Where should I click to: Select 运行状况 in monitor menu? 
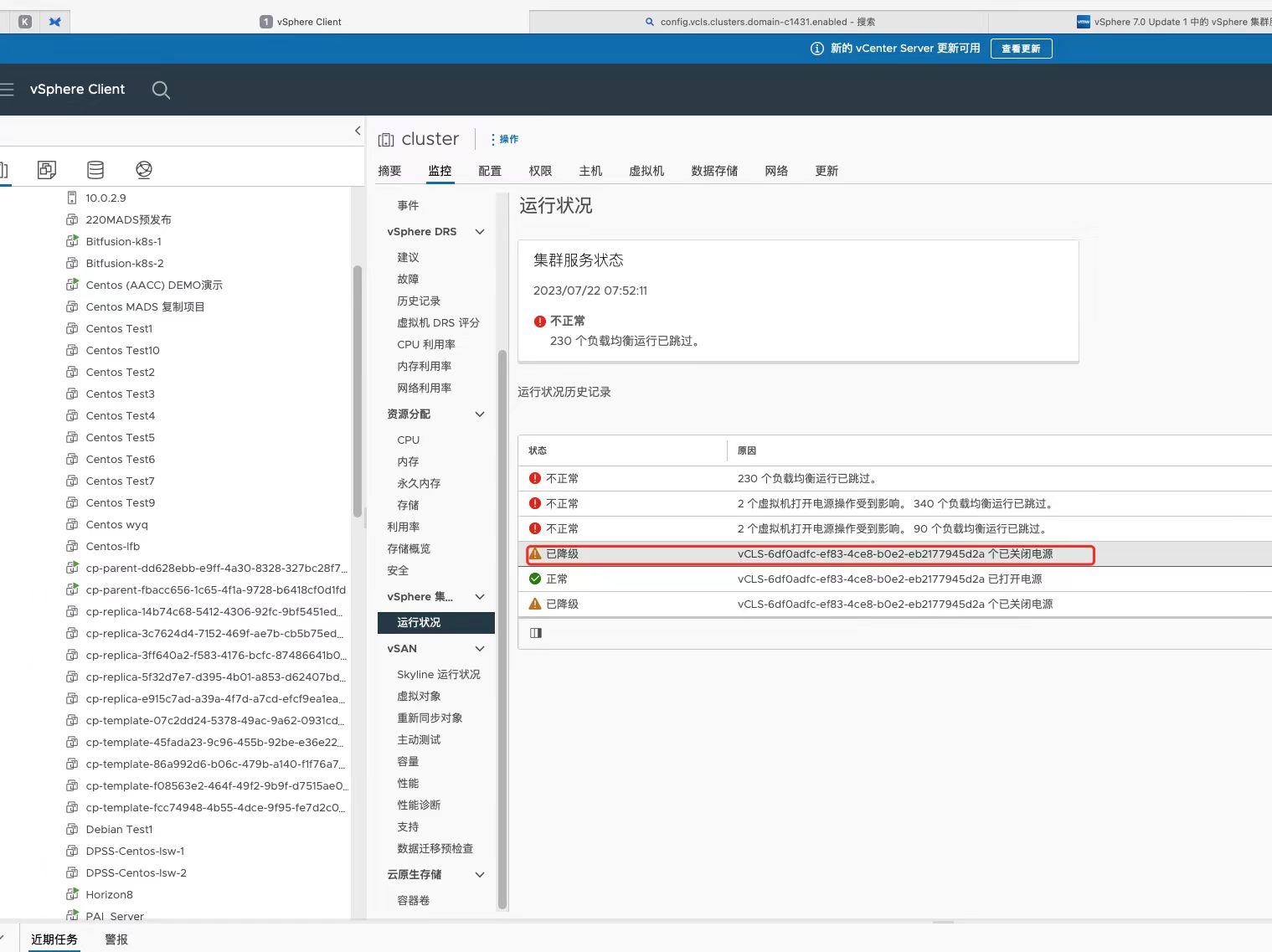[x=436, y=622]
